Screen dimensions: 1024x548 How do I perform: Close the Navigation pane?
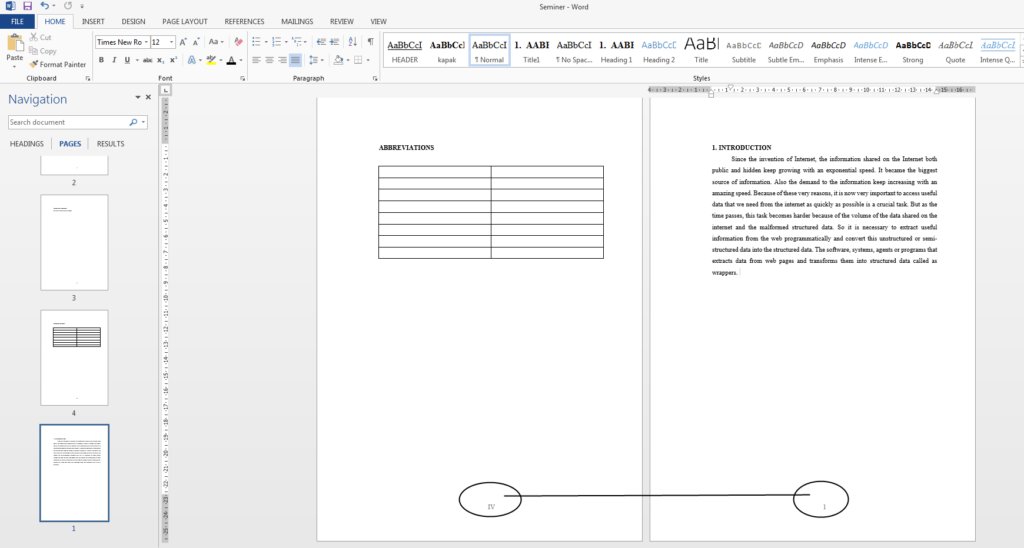(x=148, y=97)
